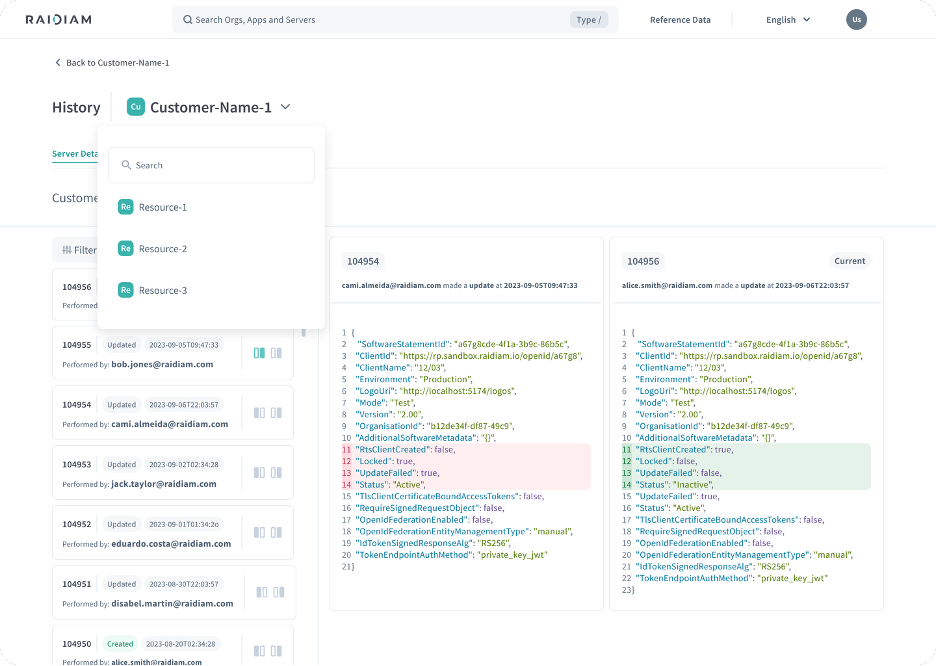Switch to the Server Details tab

75,154
